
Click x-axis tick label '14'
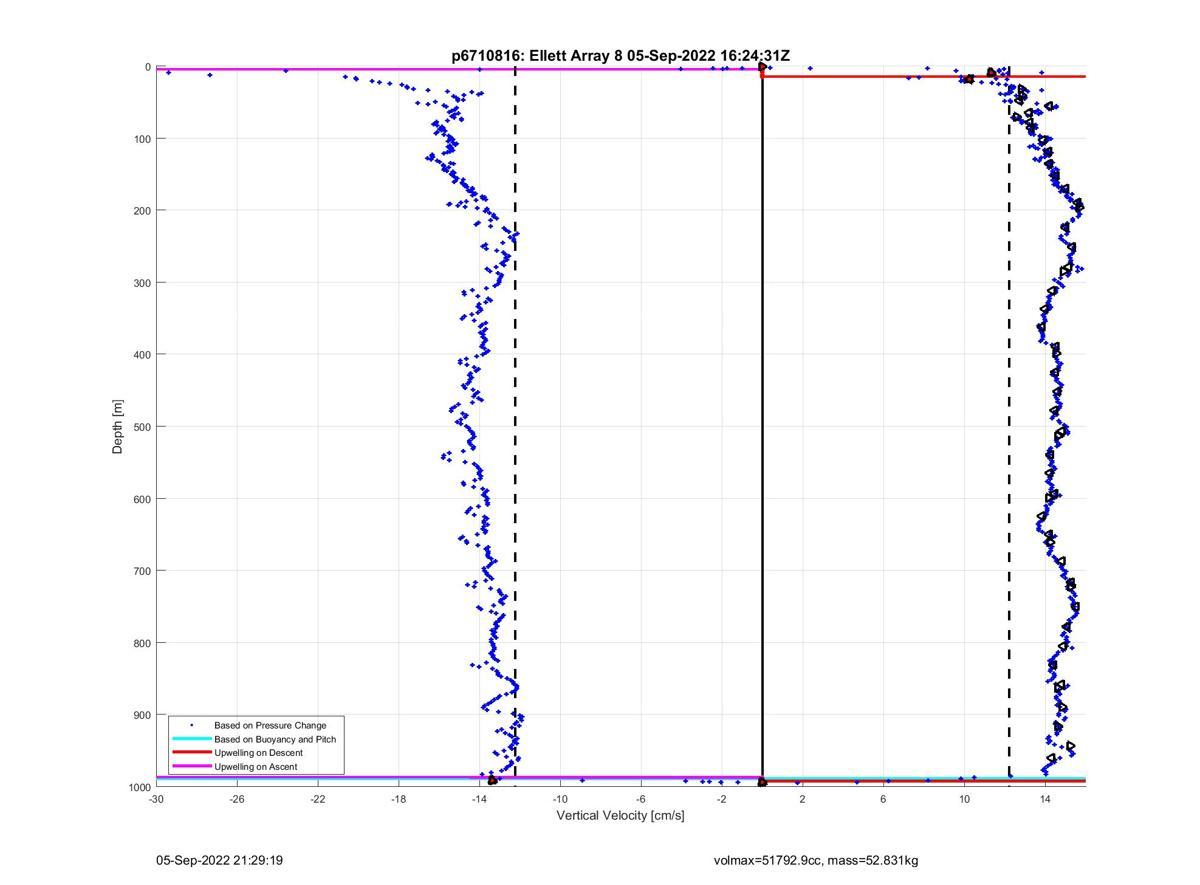point(1045,799)
